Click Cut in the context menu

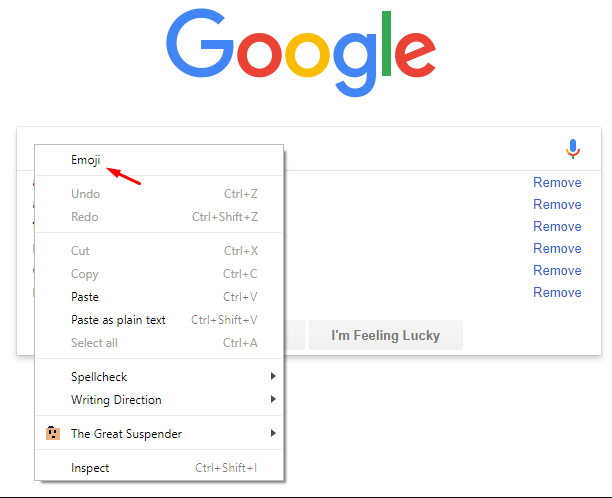point(80,251)
